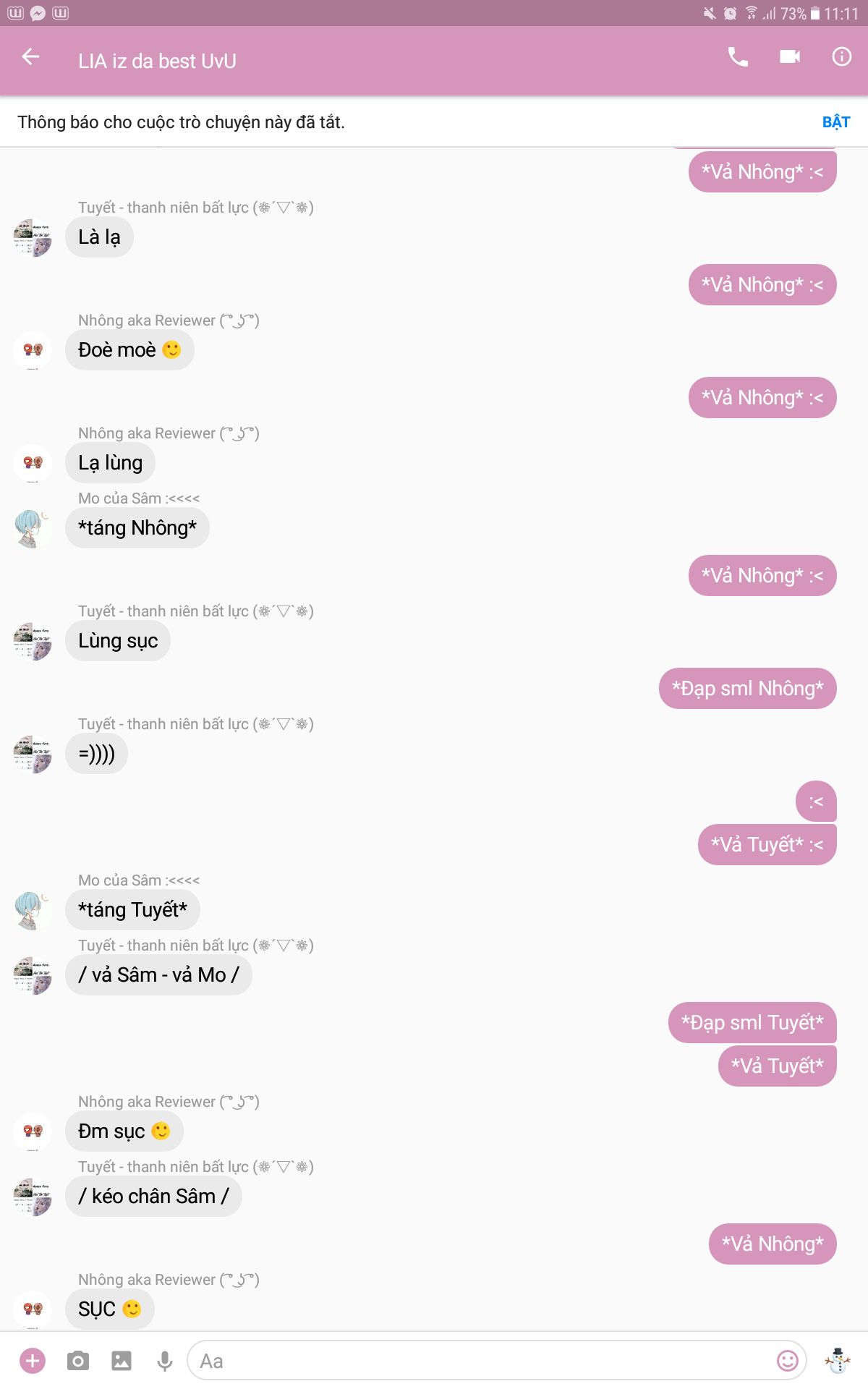This screenshot has height=1389, width=868.
Task: Tap Mo của Sâm's avatar beside *táng Nhông*
Action: 33,529
